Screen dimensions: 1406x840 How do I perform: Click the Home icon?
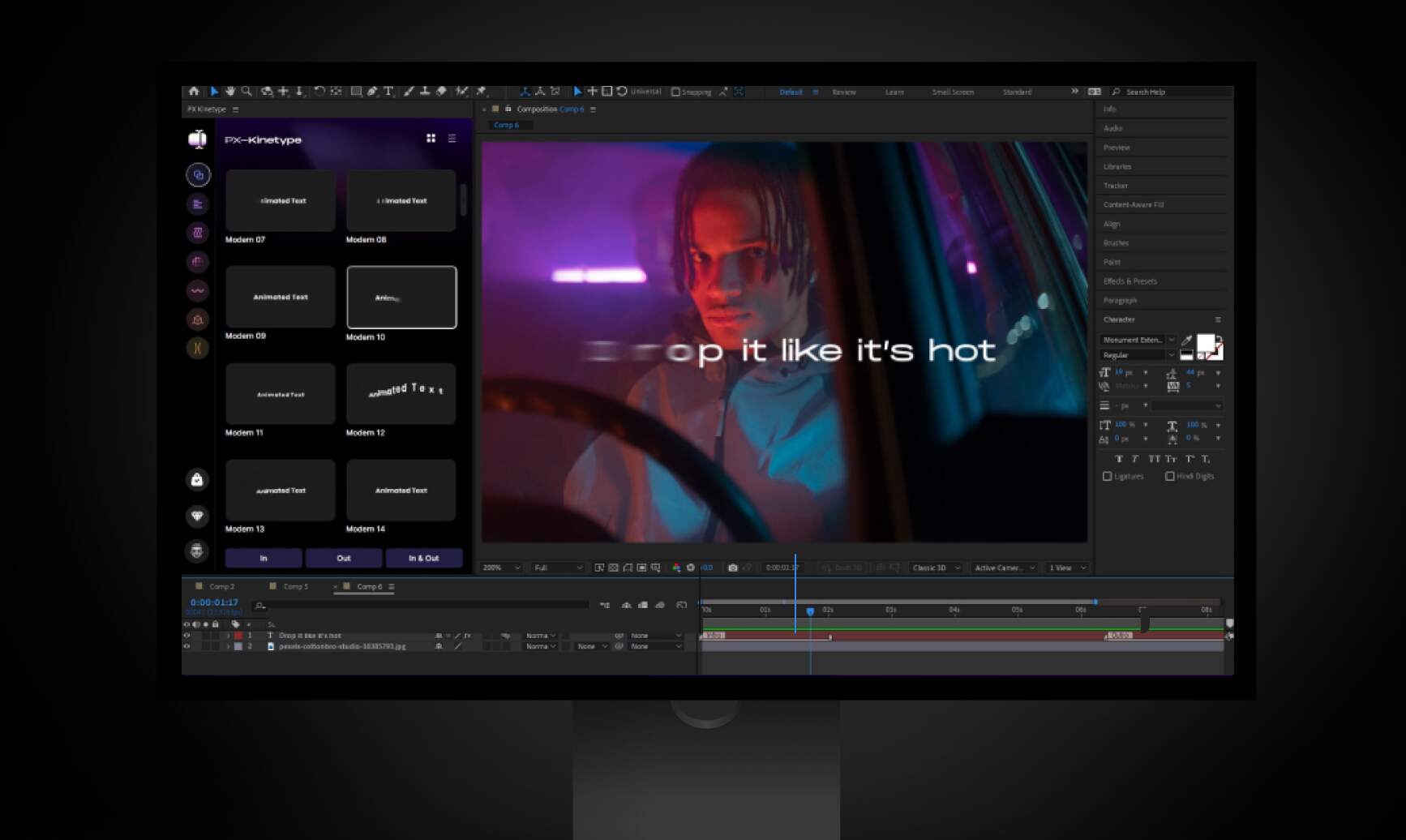[194, 92]
